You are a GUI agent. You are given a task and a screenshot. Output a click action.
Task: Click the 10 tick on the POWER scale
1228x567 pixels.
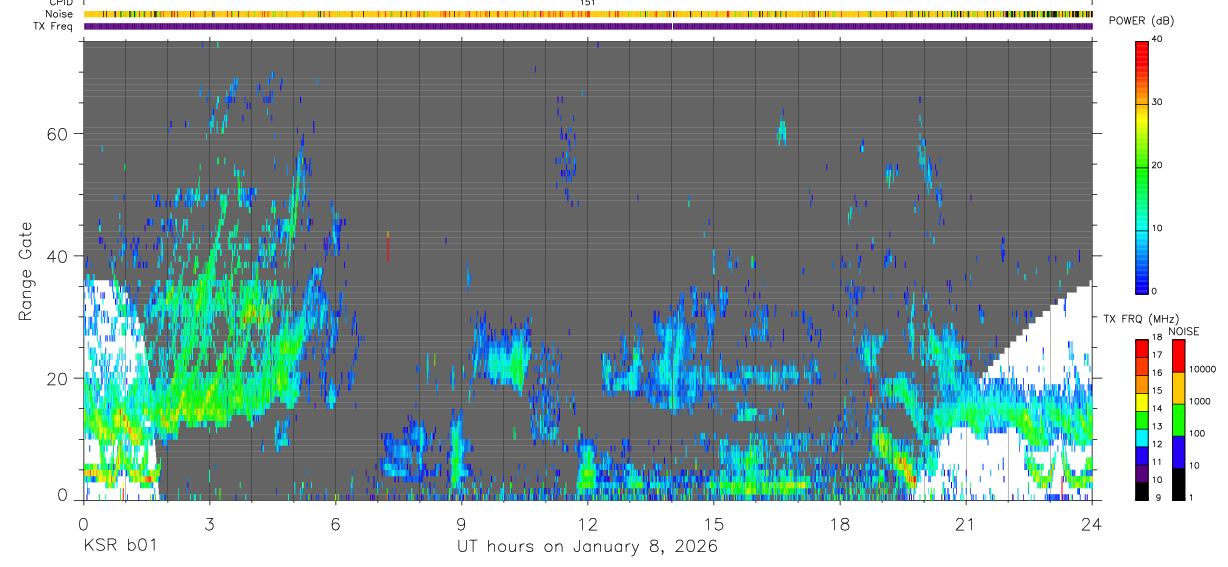coord(1157,229)
